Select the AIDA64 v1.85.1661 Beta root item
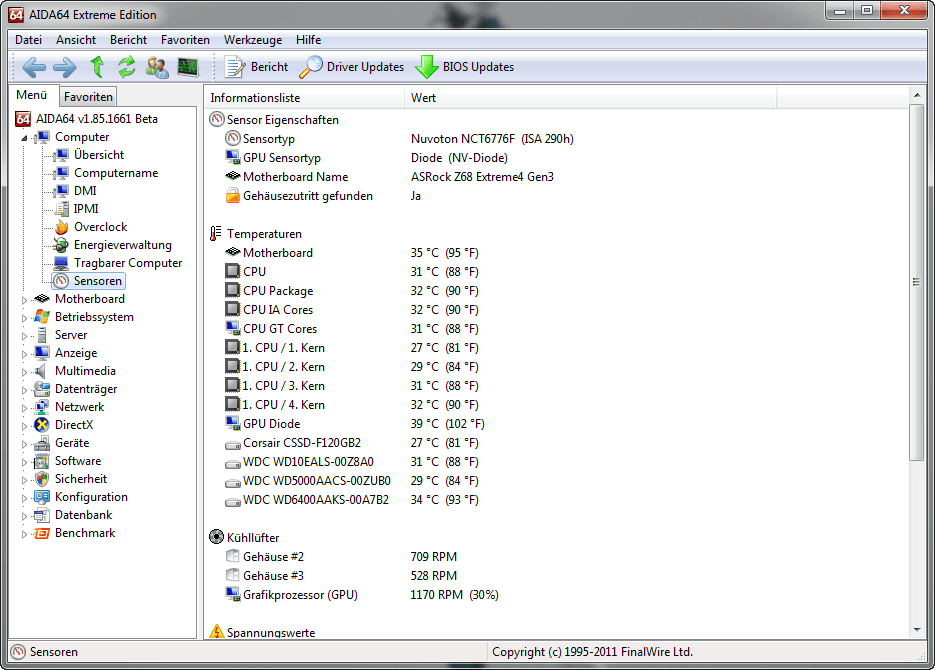The image size is (935, 670). (x=87, y=119)
